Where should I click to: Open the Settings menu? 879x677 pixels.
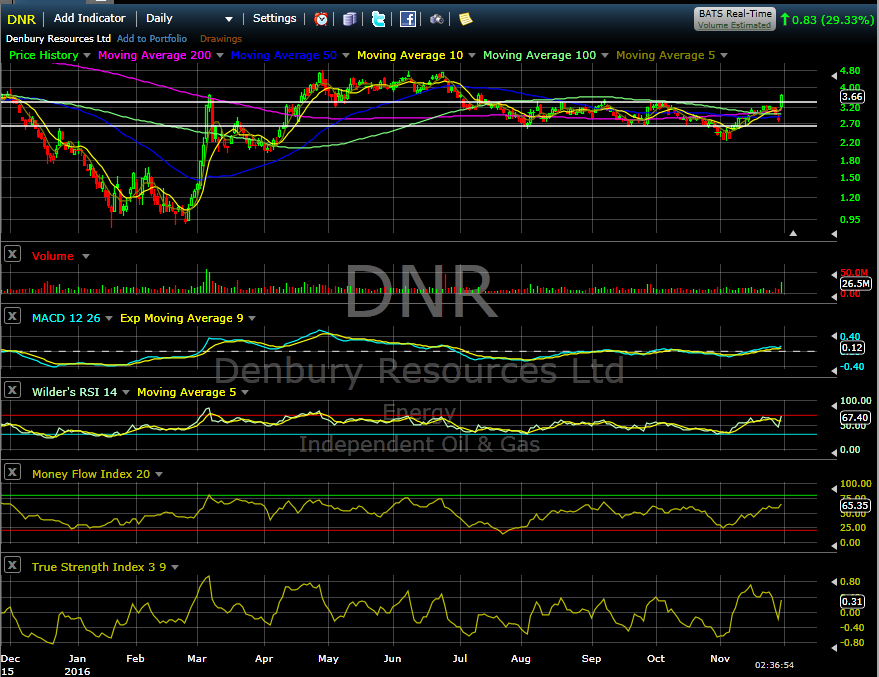pyautogui.click(x=274, y=19)
